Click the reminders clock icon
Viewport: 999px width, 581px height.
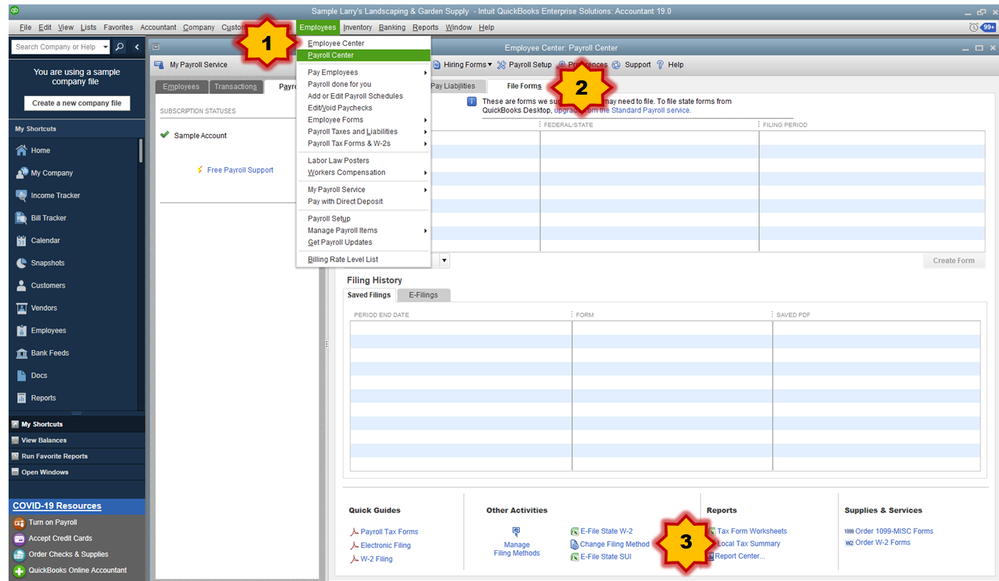pos(973,27)
